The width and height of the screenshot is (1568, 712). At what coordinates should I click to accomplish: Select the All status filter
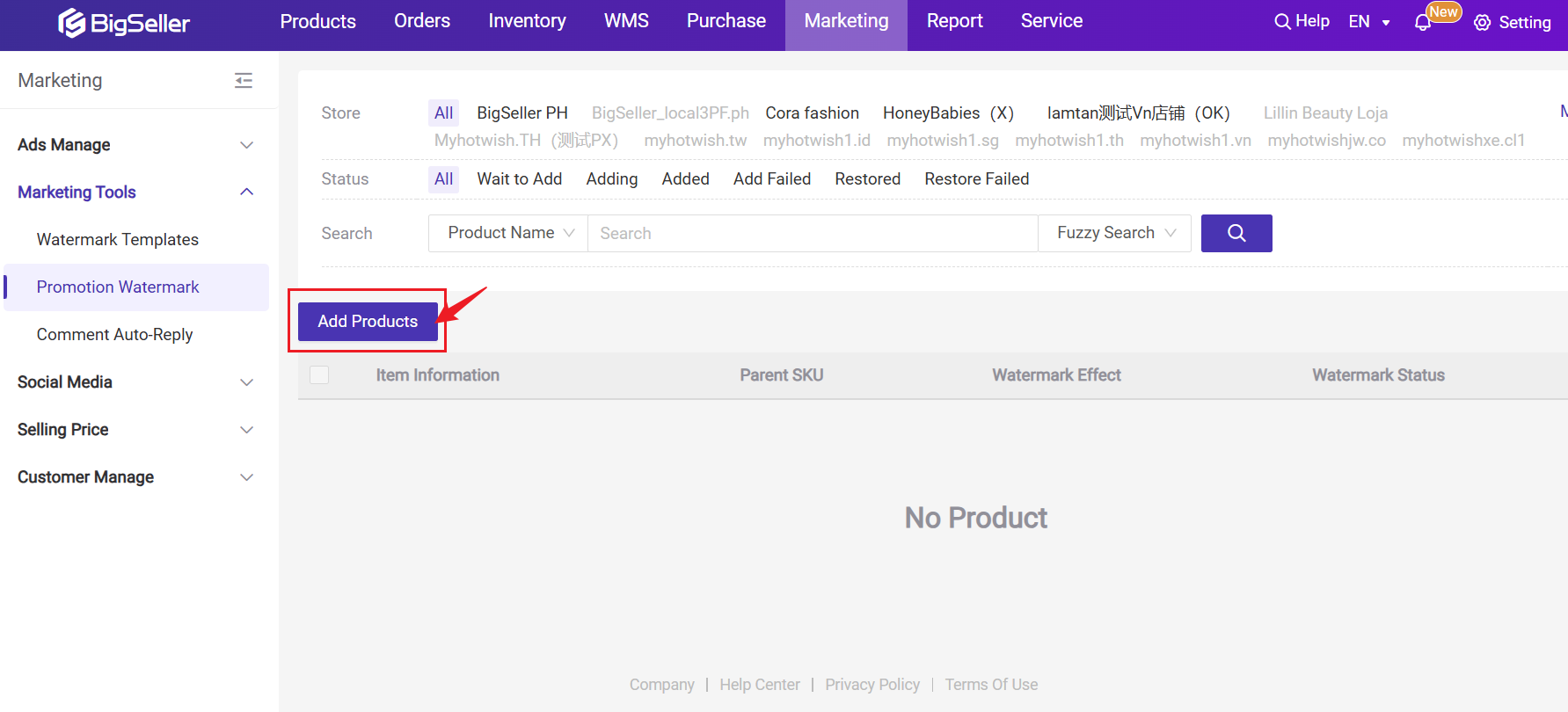click(443, 179)
